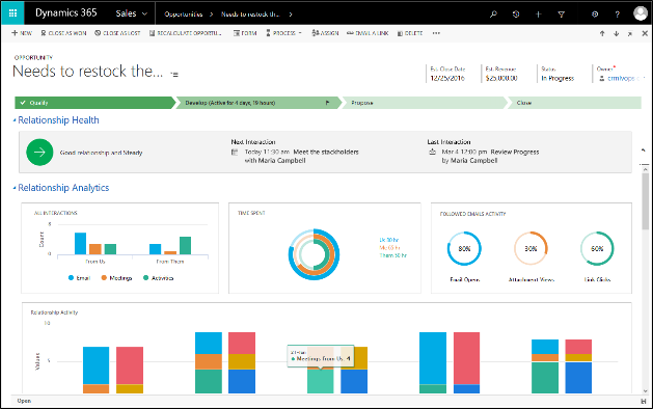Open the app launcher waffle icon
Image resolution: width=653 pixels, height=409 pixels.
click(x=15, y=14)
